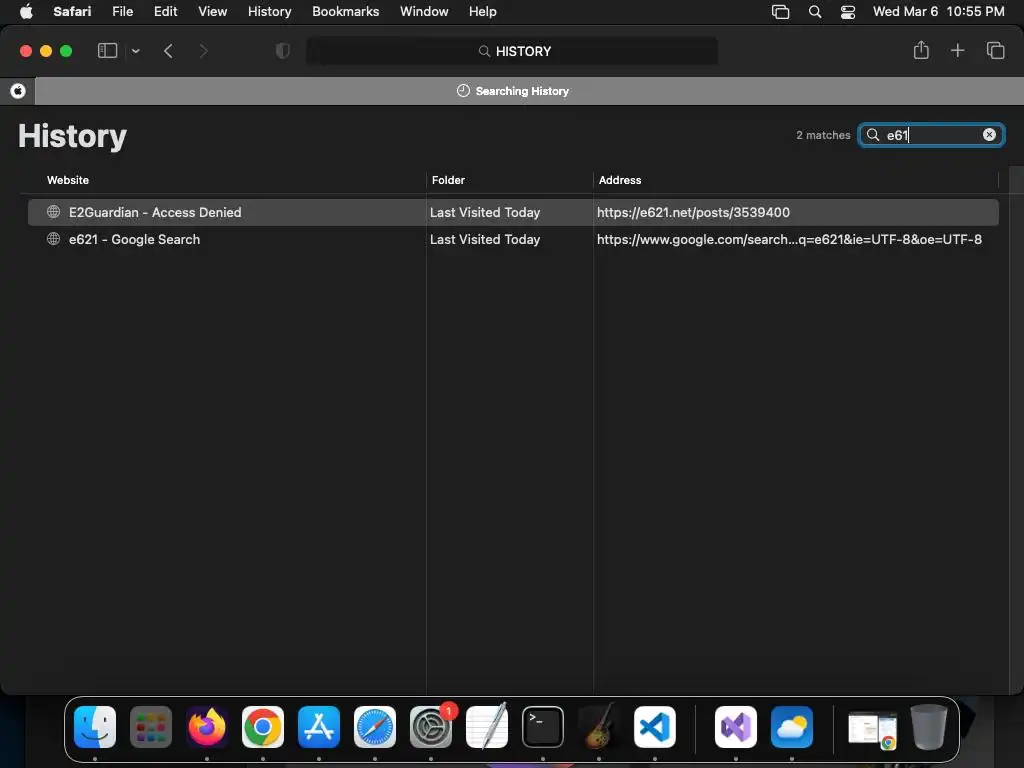
Task: Open the View menu
Action: 212,11
